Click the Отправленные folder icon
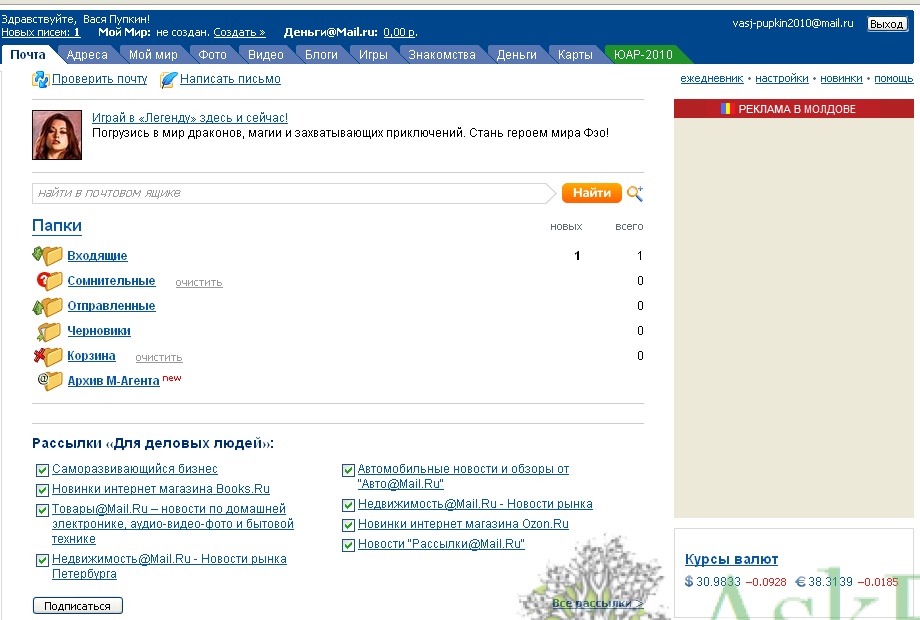This screenshot has width=920, height=620. (x=48, y=306)
